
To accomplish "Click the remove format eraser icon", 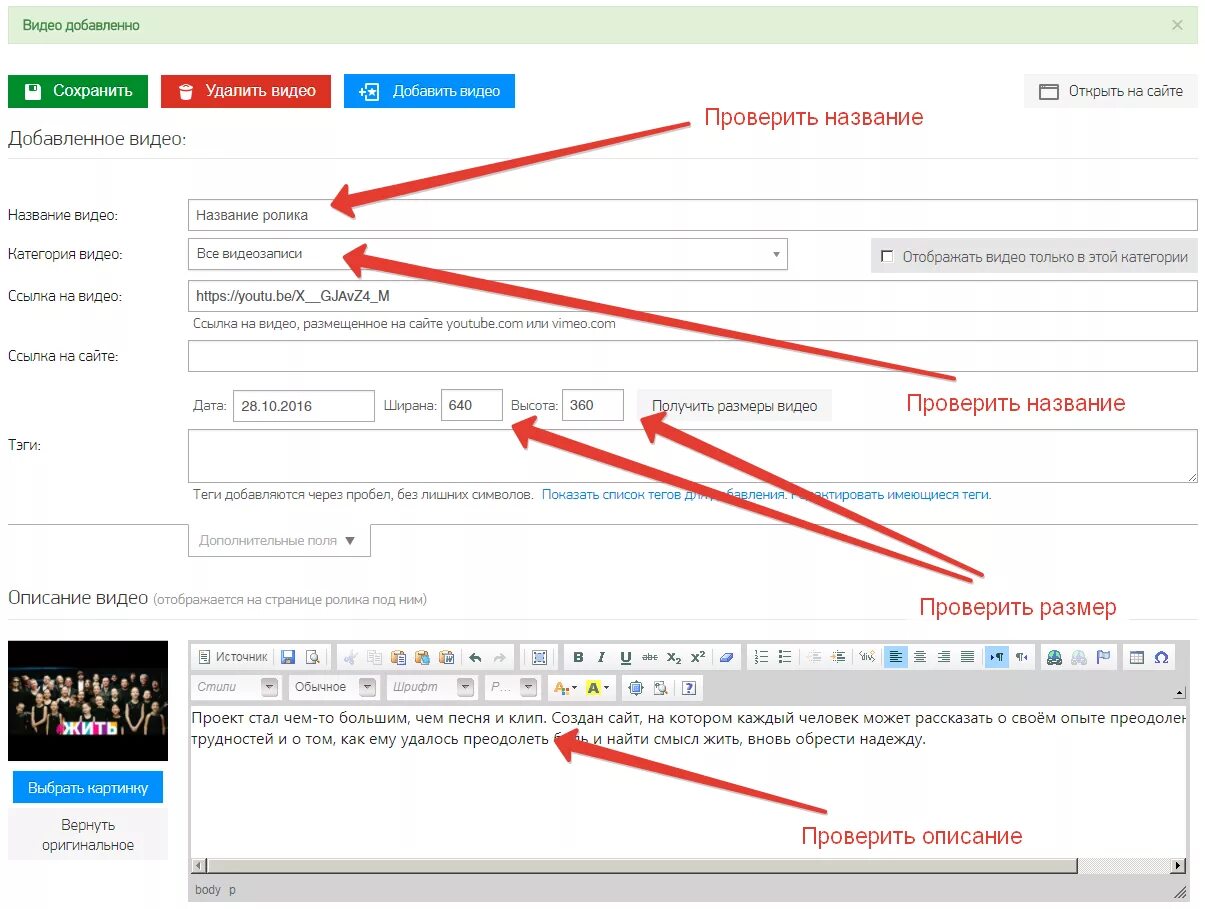I will pyautogui.click(x=727, y=657).
